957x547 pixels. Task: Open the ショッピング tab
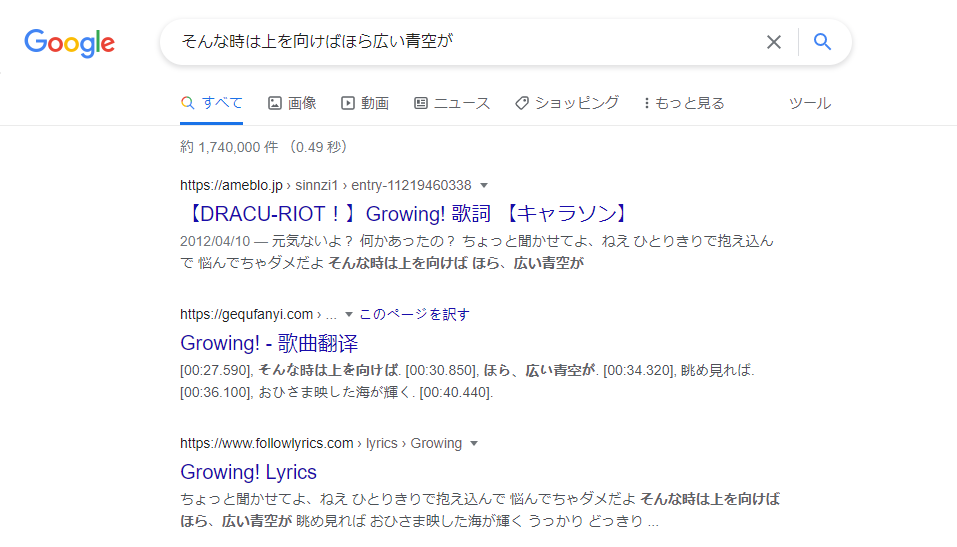(x=567, y=103)
